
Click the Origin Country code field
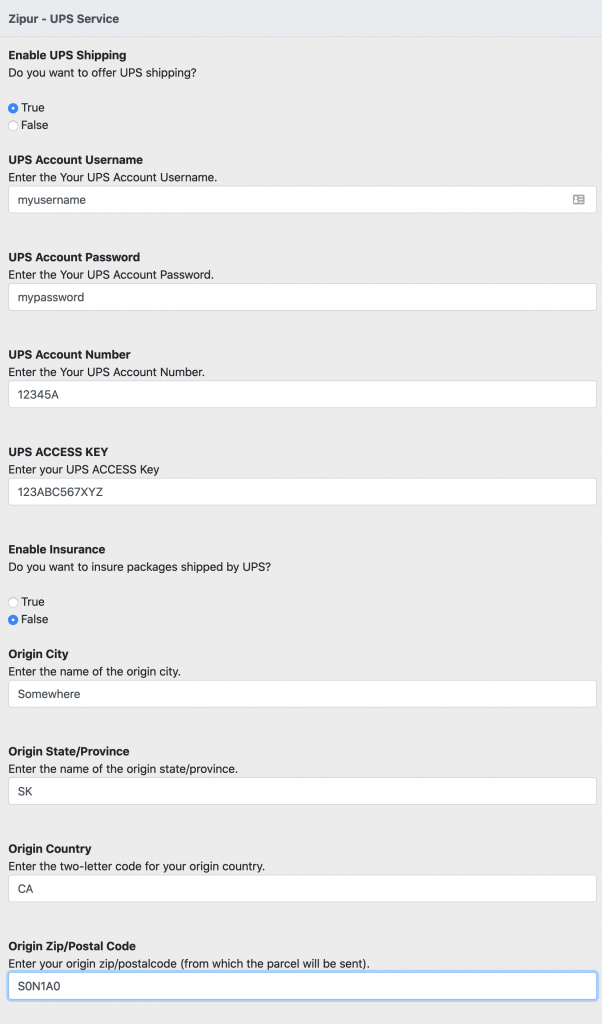[302, 888]
